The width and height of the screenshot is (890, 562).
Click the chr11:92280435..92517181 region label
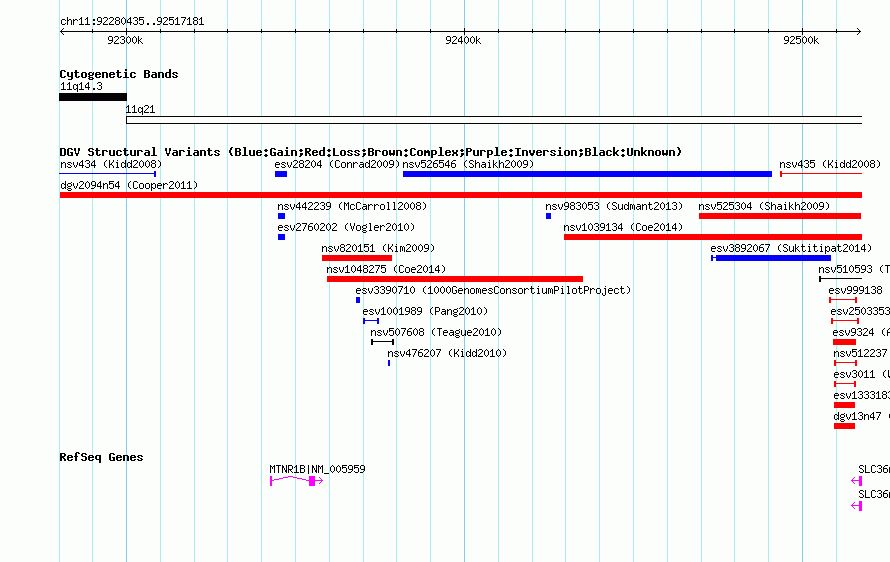click(x=132, y=21)
